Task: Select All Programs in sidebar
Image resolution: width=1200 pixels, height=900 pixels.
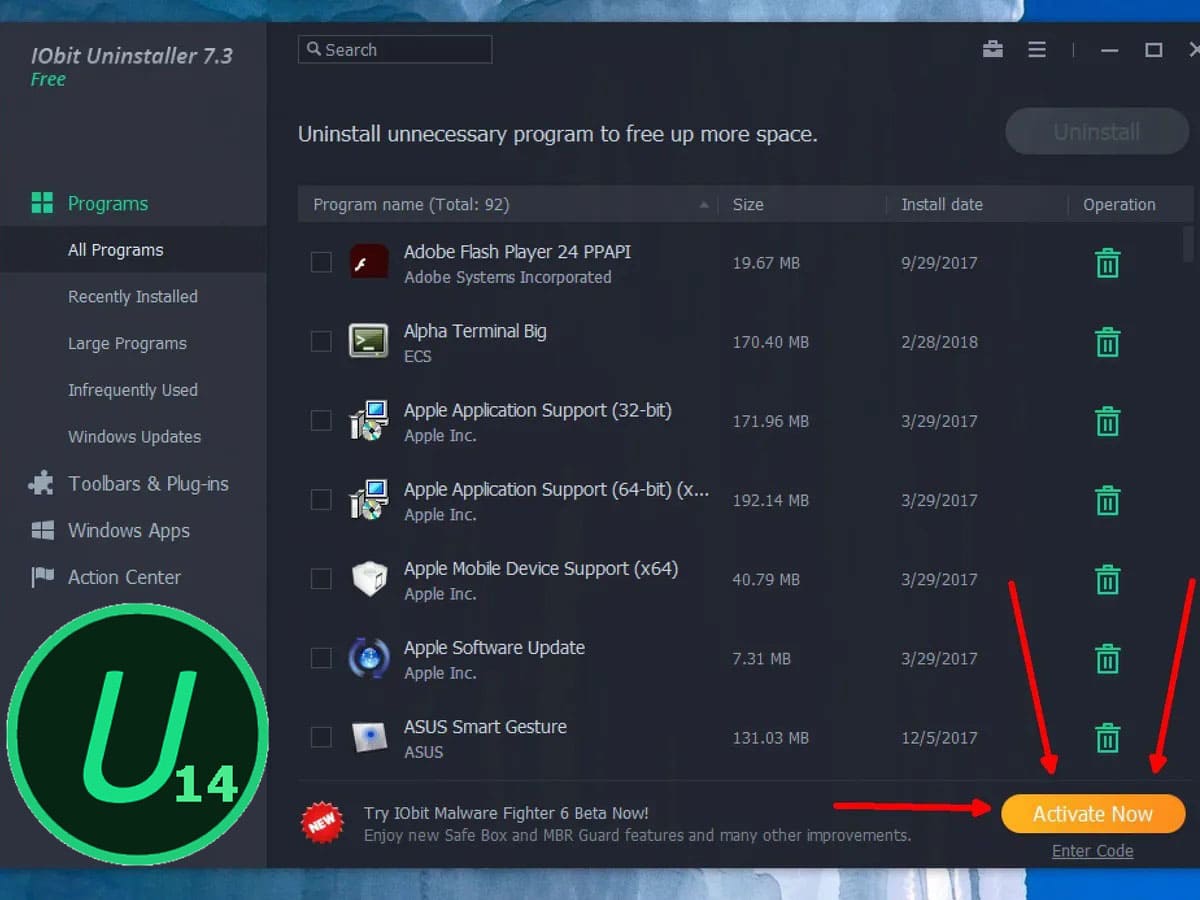Action: pyautogui.click(x=116, y=250)
